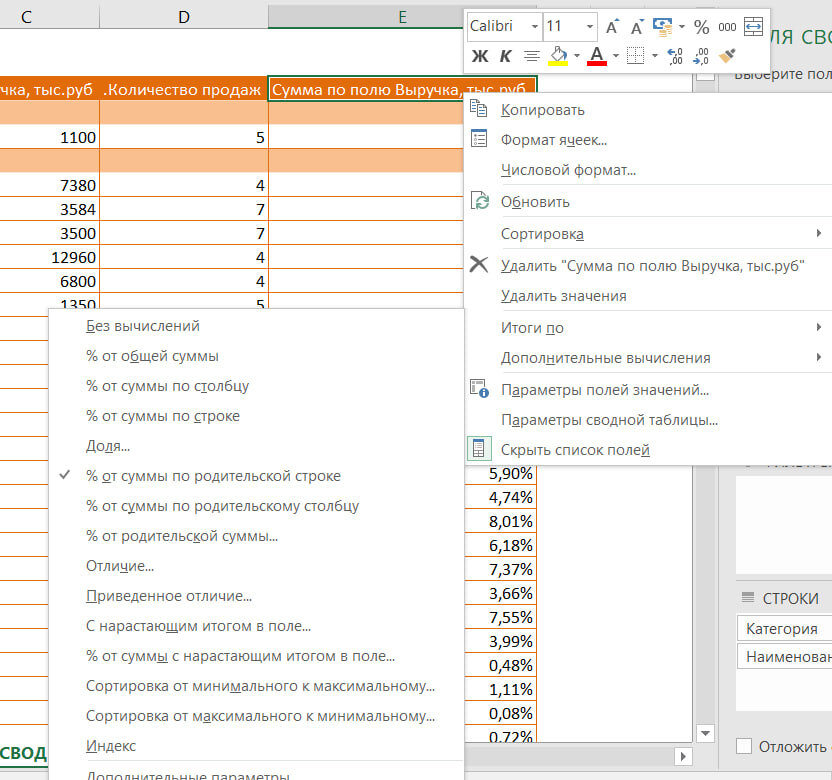Click scroll-right arrow of horizontal scrollbar
This screenshot has height=780, width=832.
(683, 756)
